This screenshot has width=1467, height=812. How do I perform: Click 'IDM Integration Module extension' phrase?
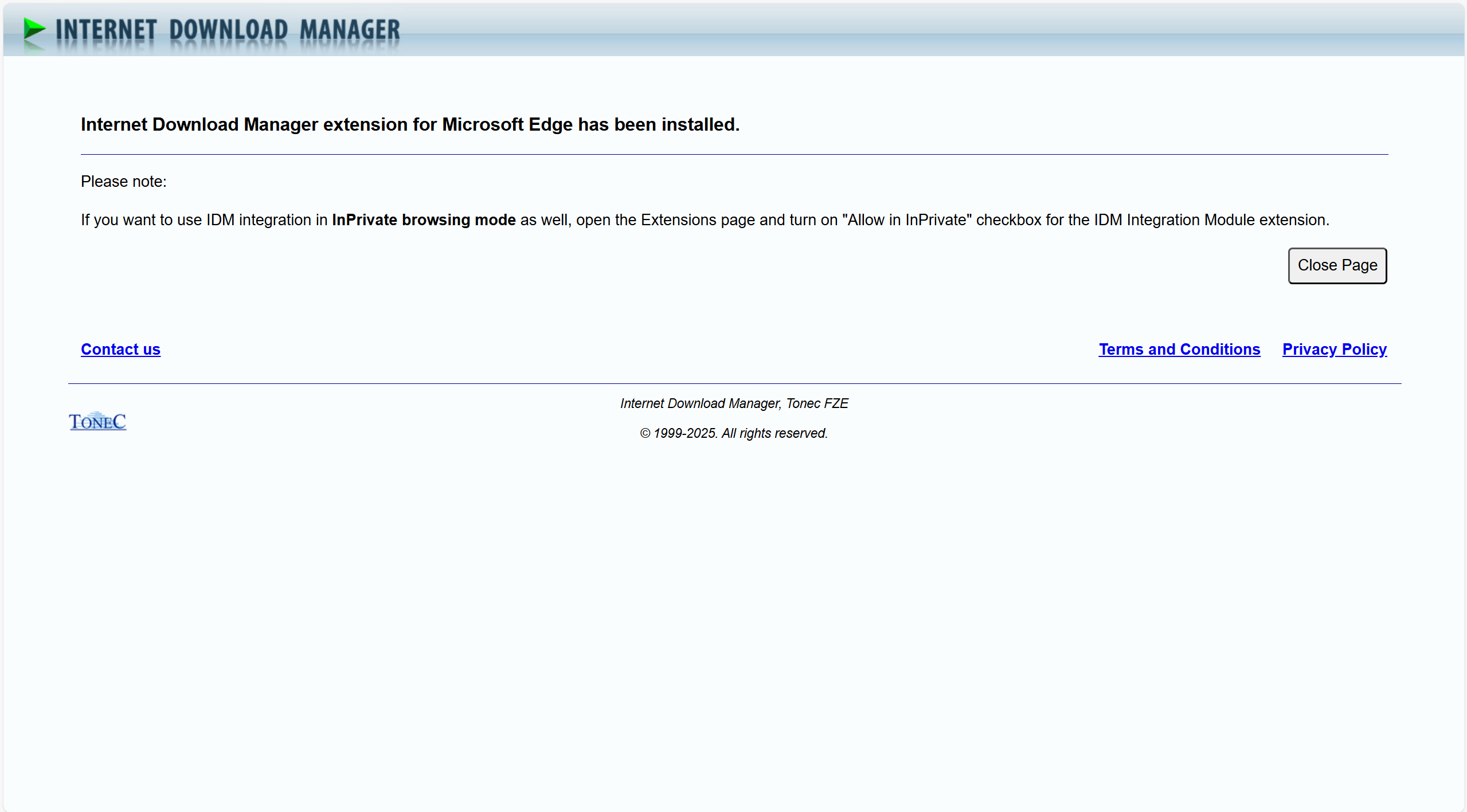(x=1210, y=220)
